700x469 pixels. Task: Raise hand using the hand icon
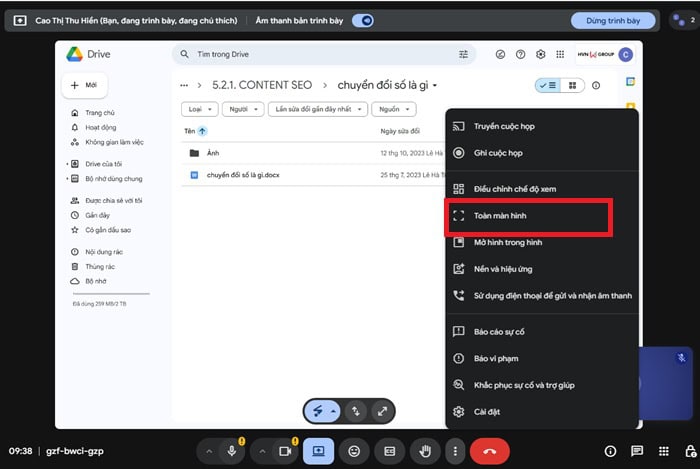423,451
